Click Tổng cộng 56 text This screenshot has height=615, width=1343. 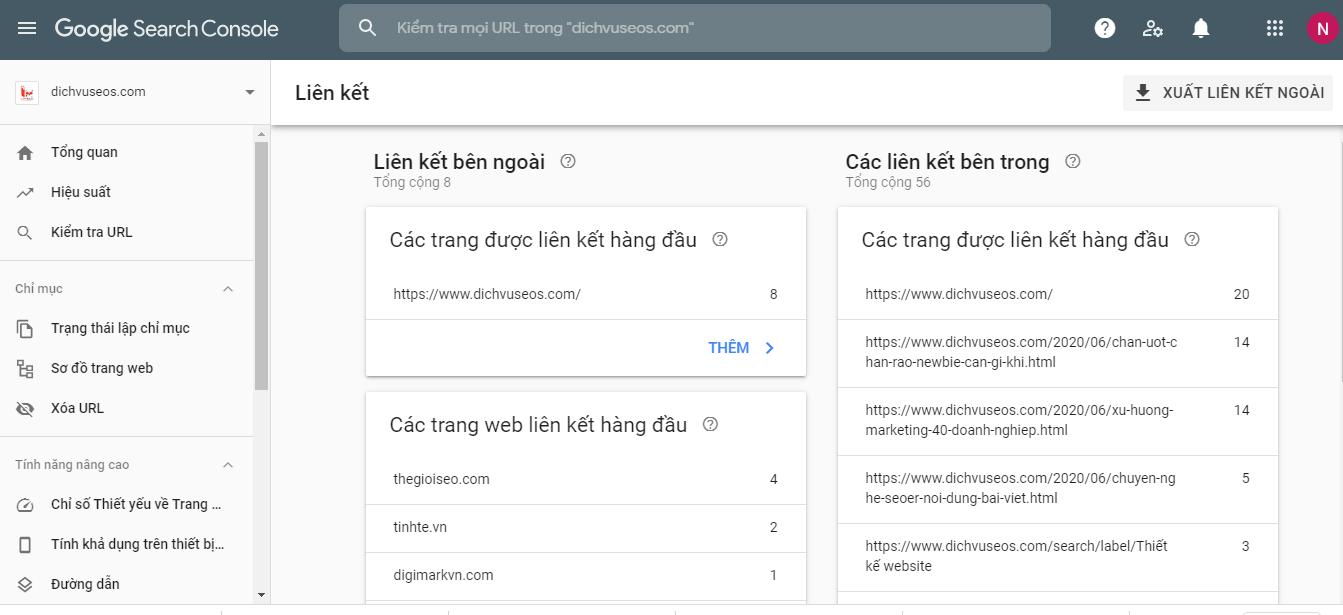click(x=888, y=183)
